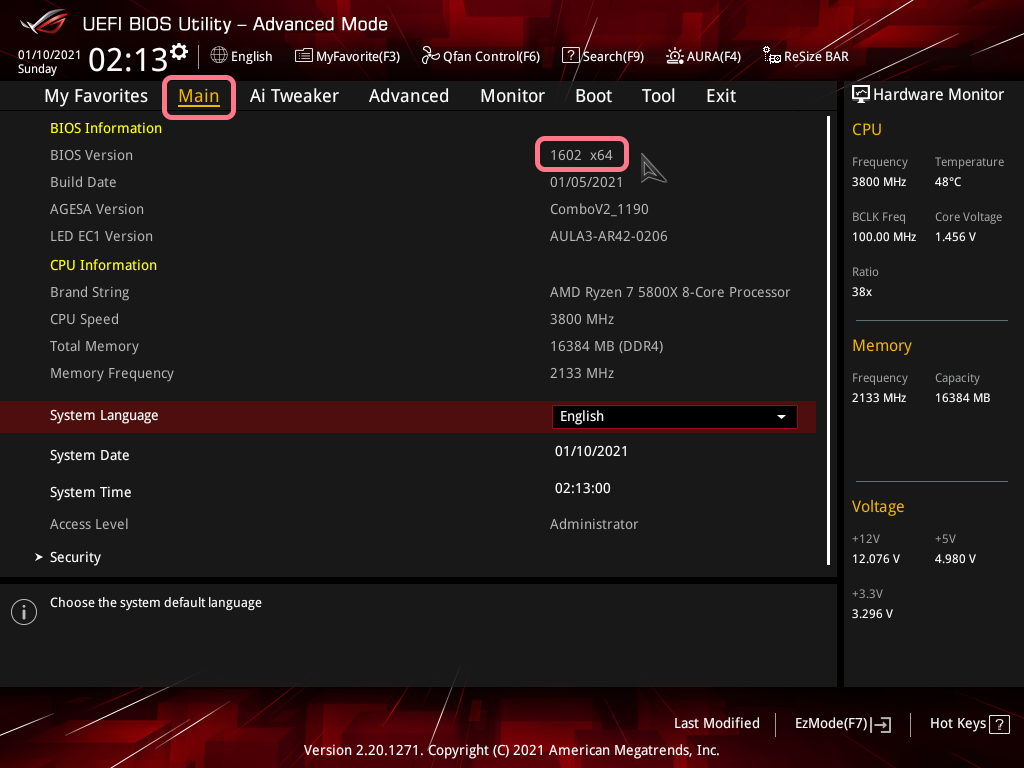Click the System Date label
Screen dimensions: 1024x768
89,455
